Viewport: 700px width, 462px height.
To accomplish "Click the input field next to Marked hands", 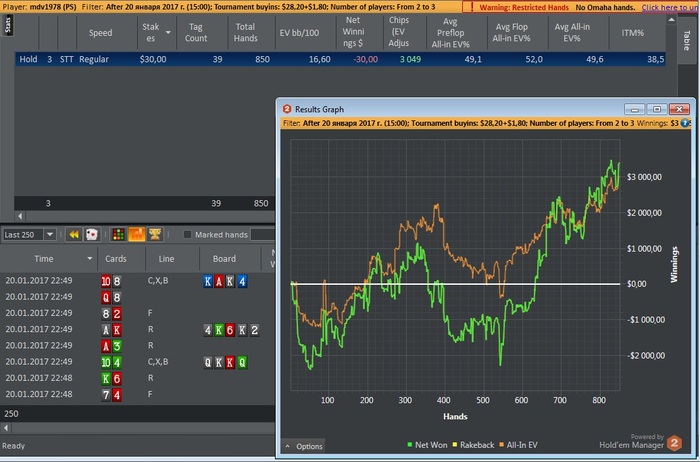I will [x=262, y=234].
